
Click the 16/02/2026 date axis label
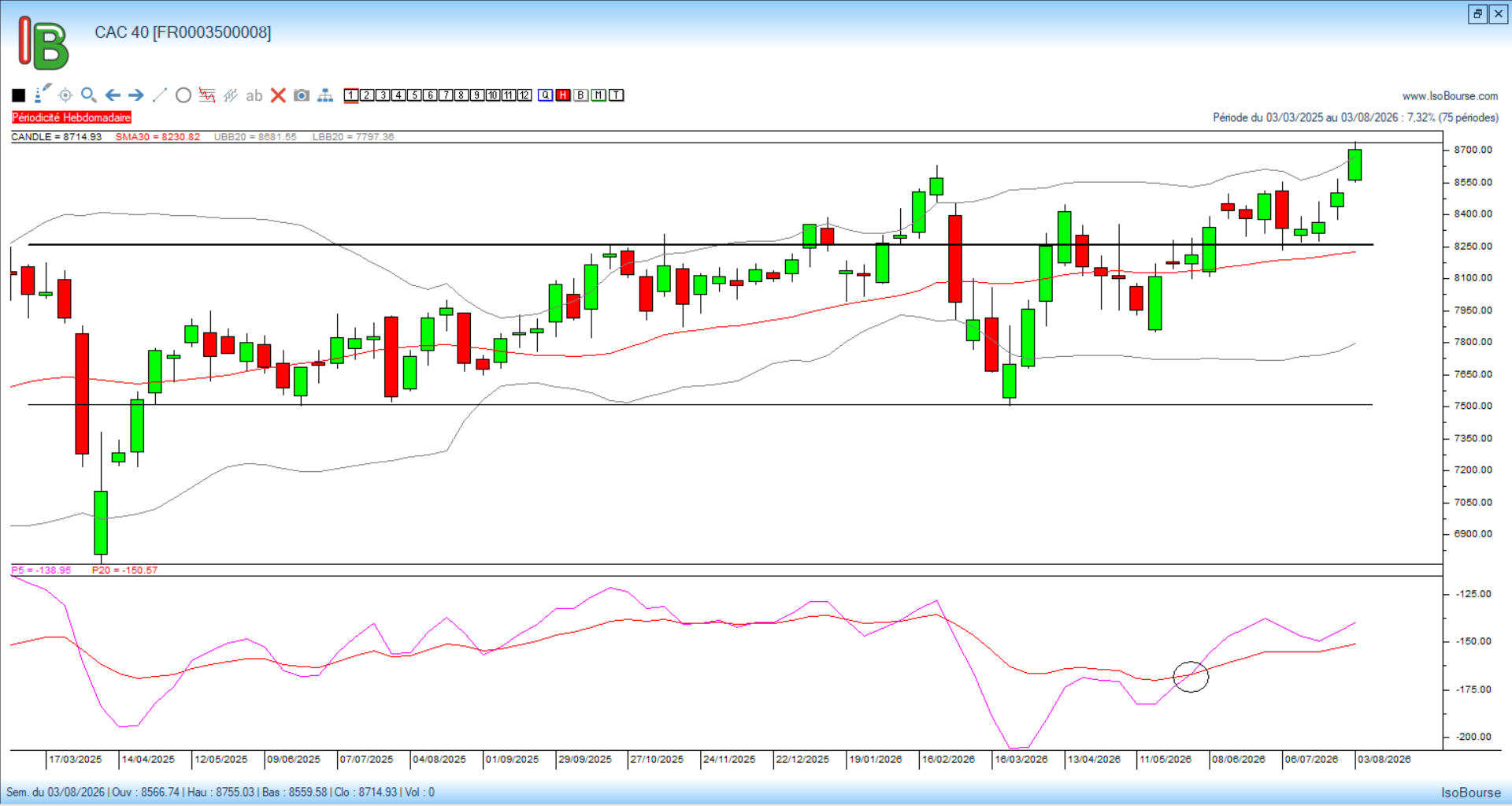948,760
